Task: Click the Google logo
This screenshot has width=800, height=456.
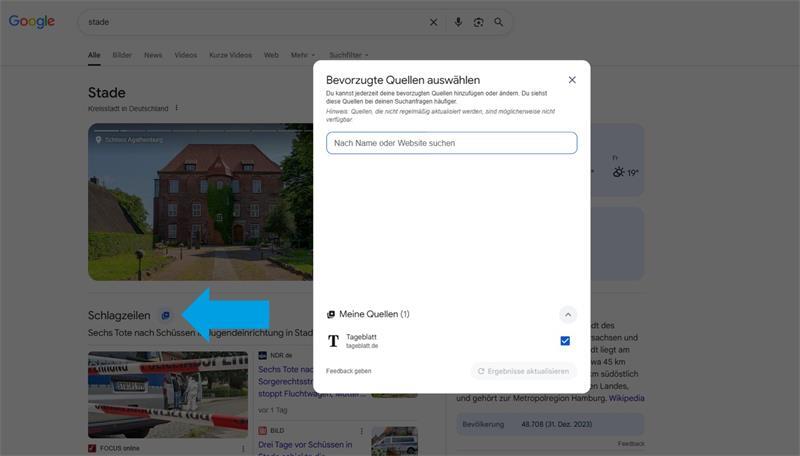Action: pyautogui.click(x=32, y=21)
